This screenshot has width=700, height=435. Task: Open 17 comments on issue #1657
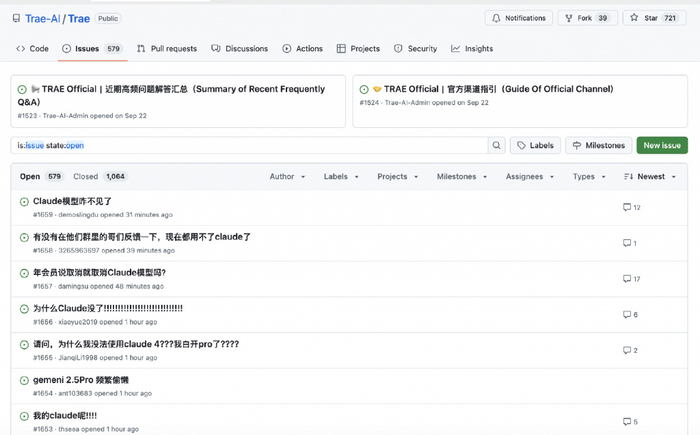click(632, 279)
